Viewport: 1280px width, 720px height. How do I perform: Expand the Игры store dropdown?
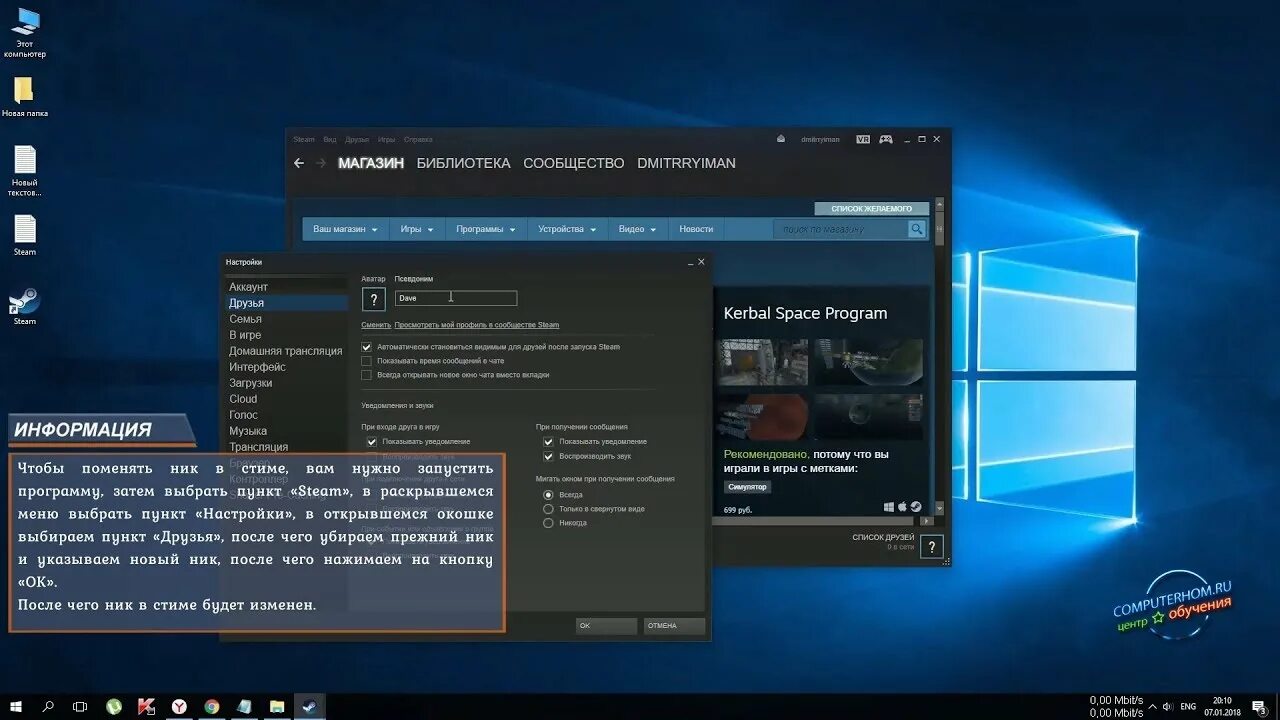(417, 229)
